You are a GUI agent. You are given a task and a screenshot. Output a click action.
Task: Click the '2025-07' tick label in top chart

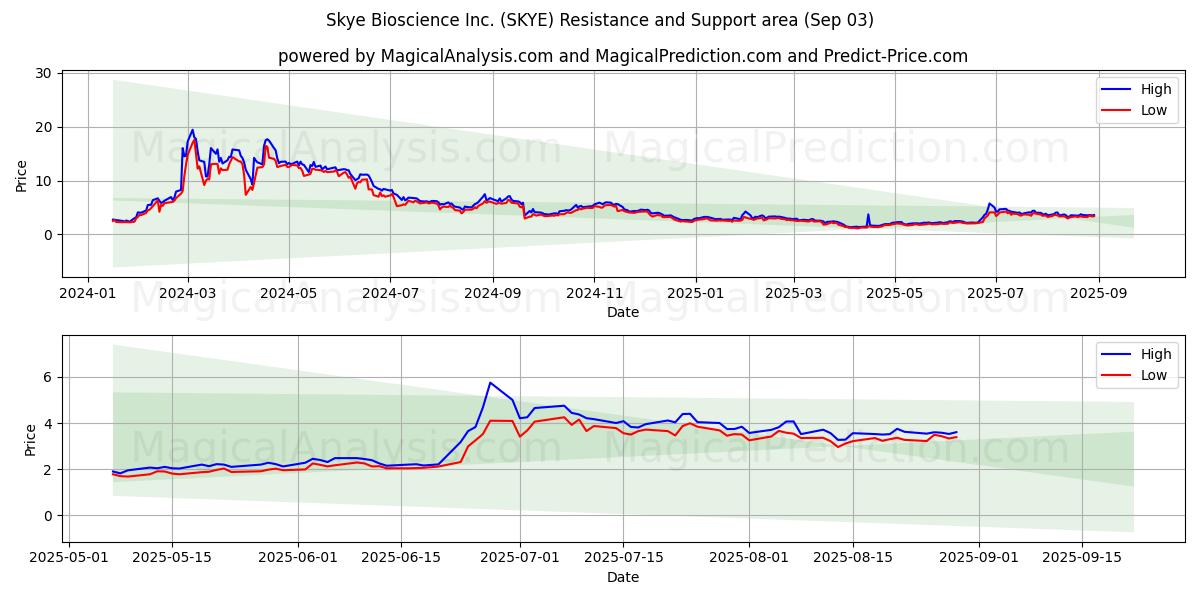click(x=995, y=293)
